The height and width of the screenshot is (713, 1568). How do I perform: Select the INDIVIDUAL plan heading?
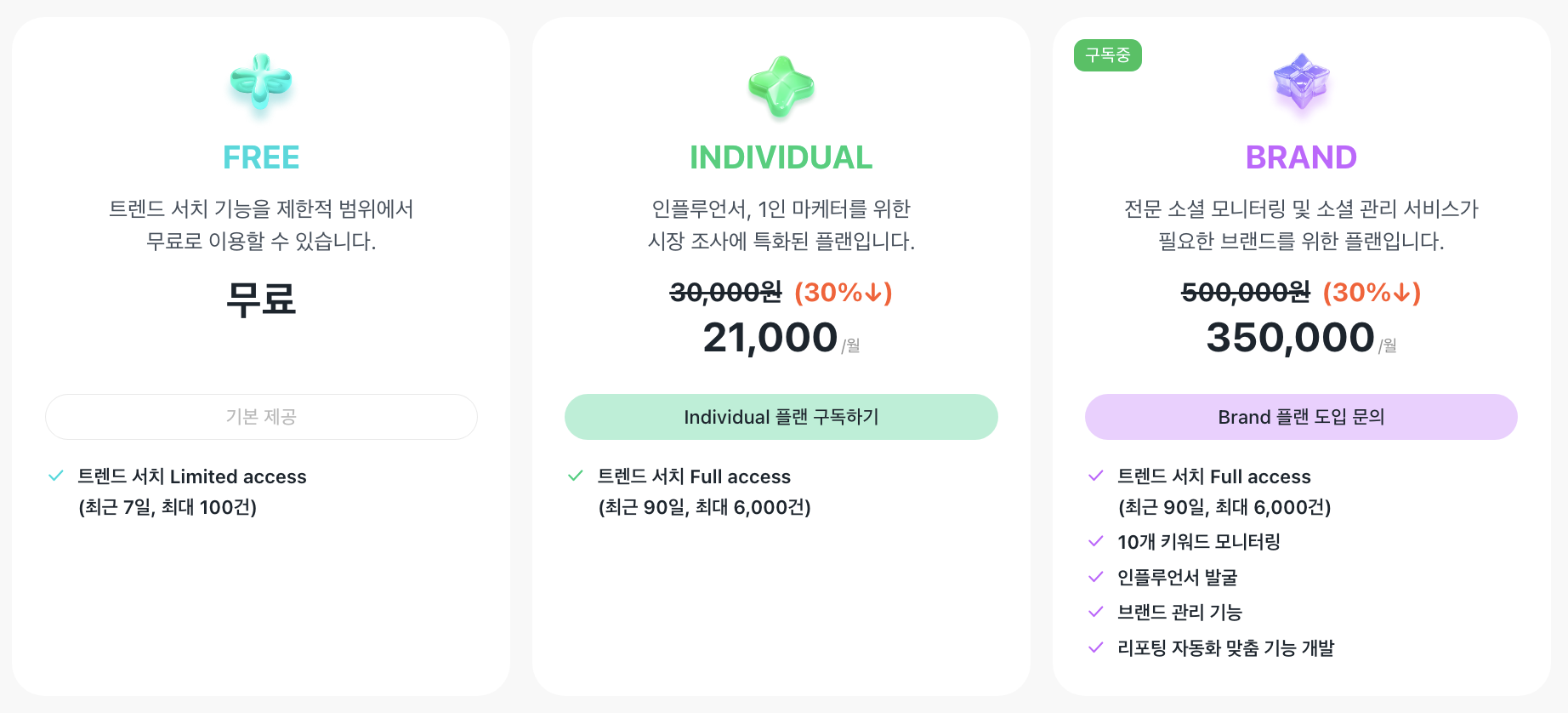coord(781,157)
